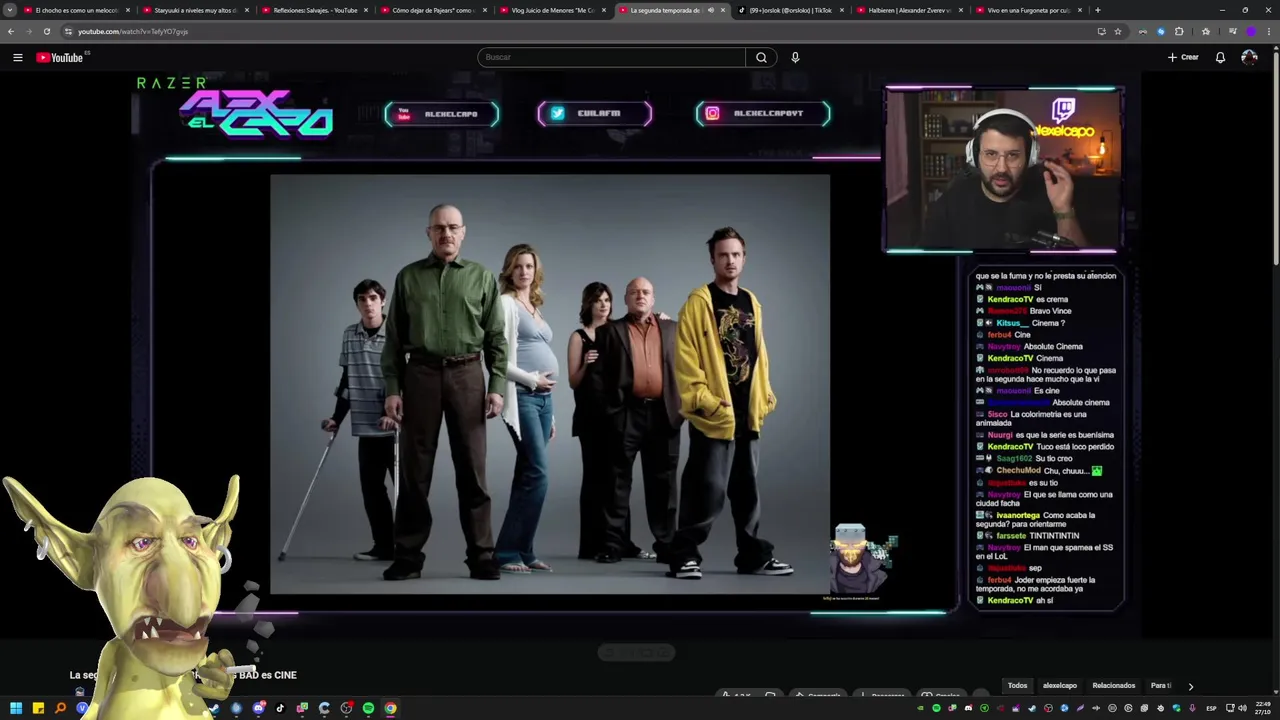Open the taskbar search icon
Screen dimensions: 1280x720
pyautogui.click(x=60, y=708)
